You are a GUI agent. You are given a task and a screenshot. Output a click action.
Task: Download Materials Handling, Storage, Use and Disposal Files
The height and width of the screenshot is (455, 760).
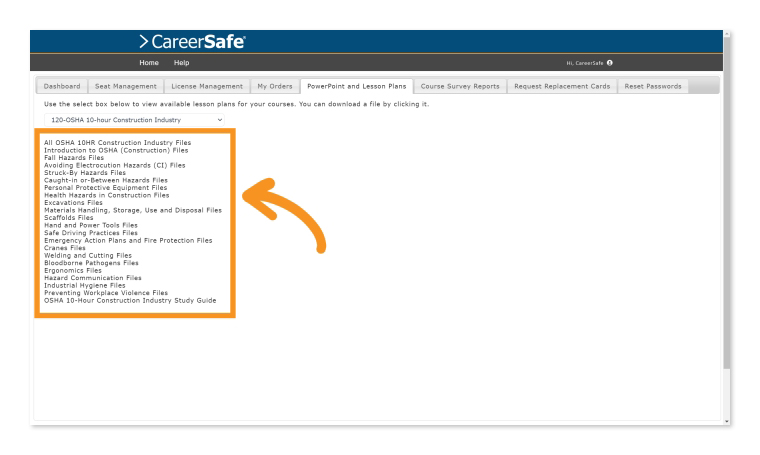pyautogui.click(x=133, y=210)
